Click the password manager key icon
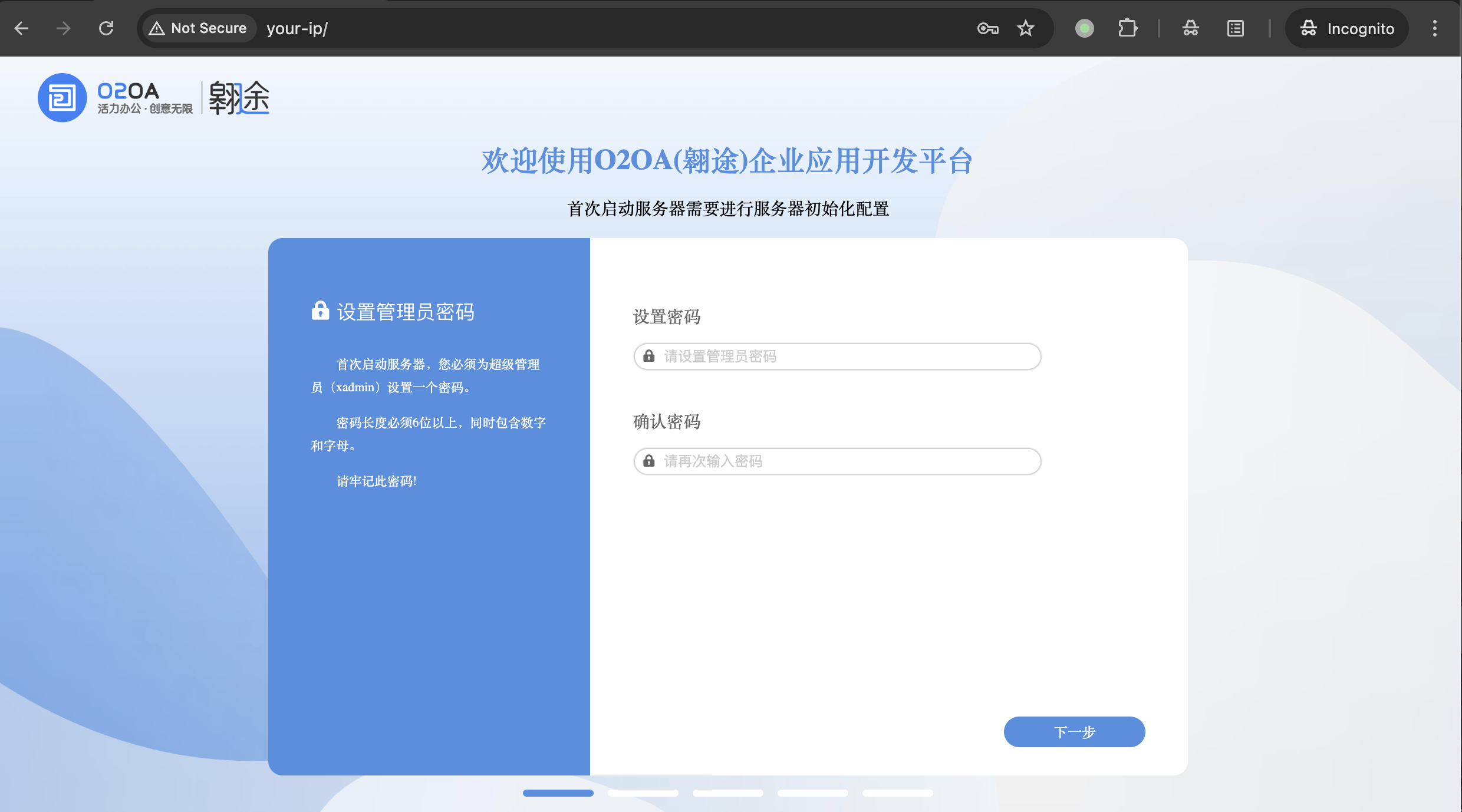This screenshot has width=1462, height=812. click(x=987, y=28)
